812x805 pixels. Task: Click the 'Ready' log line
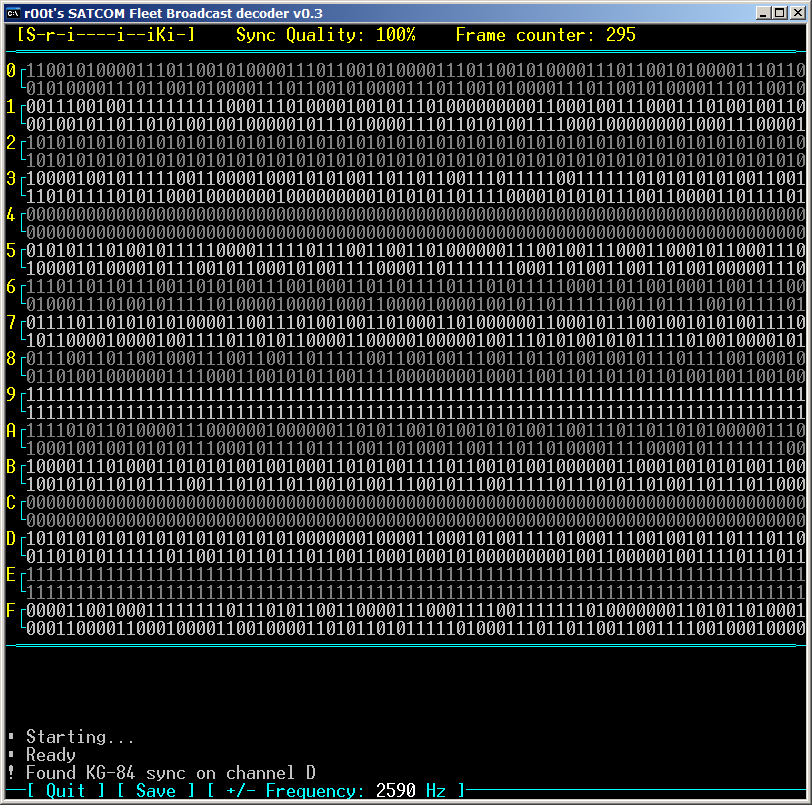coord(51,755)
